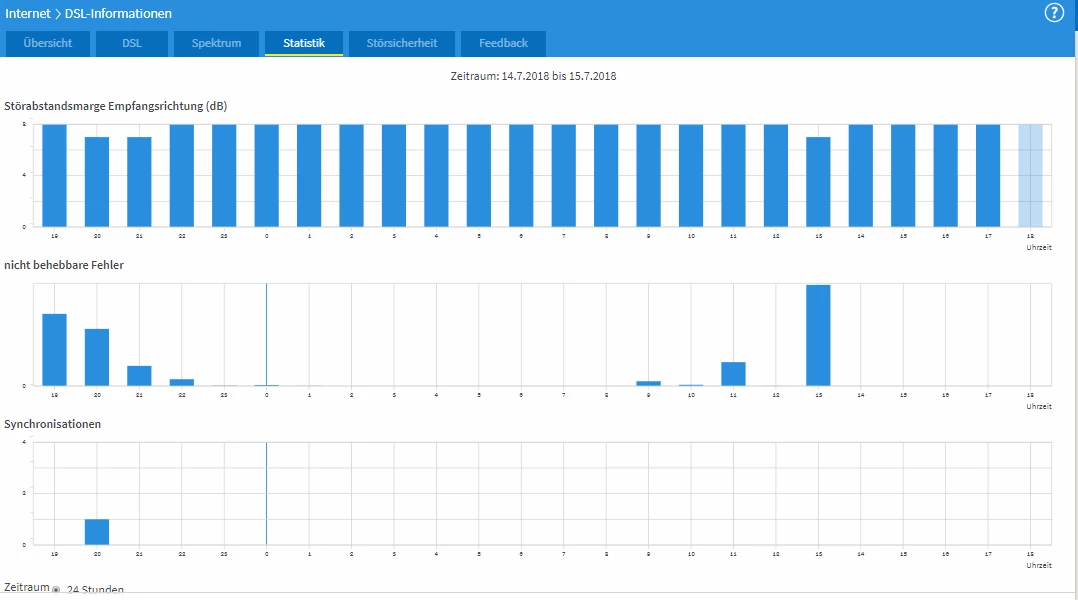1078x600 pixels.
Task: Go to the Feedback tab
Action: (503, 43)
